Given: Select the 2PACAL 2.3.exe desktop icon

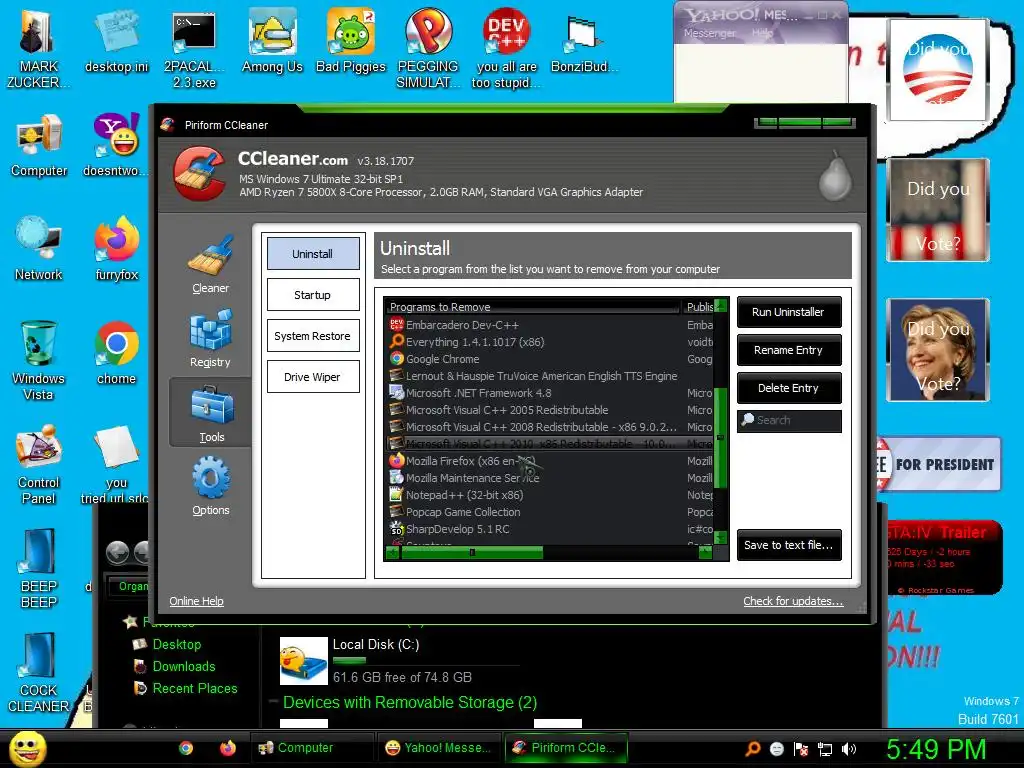Looking at the screenshot, I should [194, 48].
